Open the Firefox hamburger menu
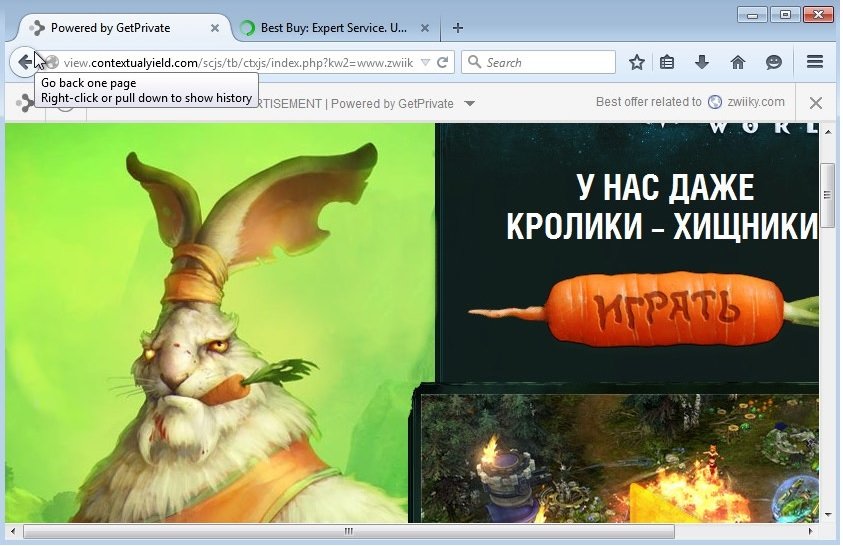 coord(815,62)
